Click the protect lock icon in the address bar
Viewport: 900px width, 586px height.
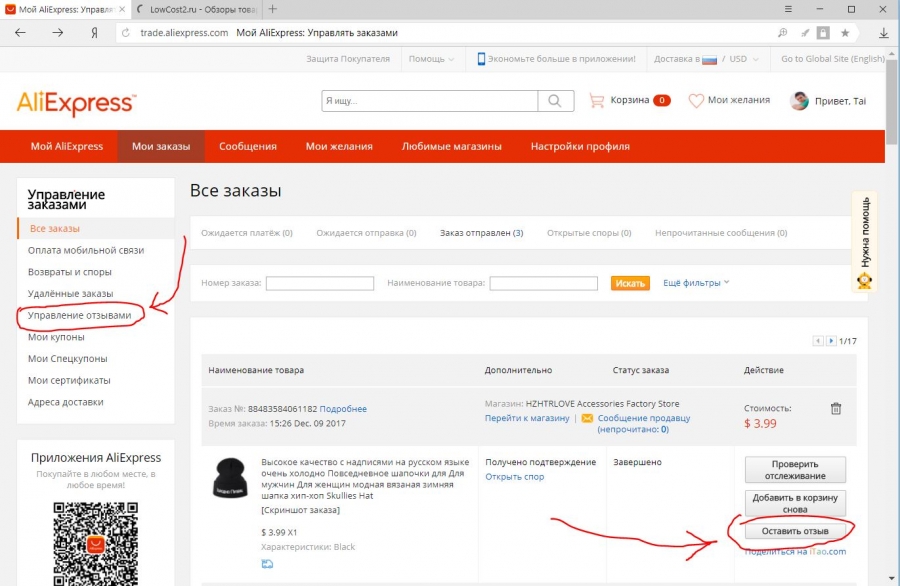(823, 33)
